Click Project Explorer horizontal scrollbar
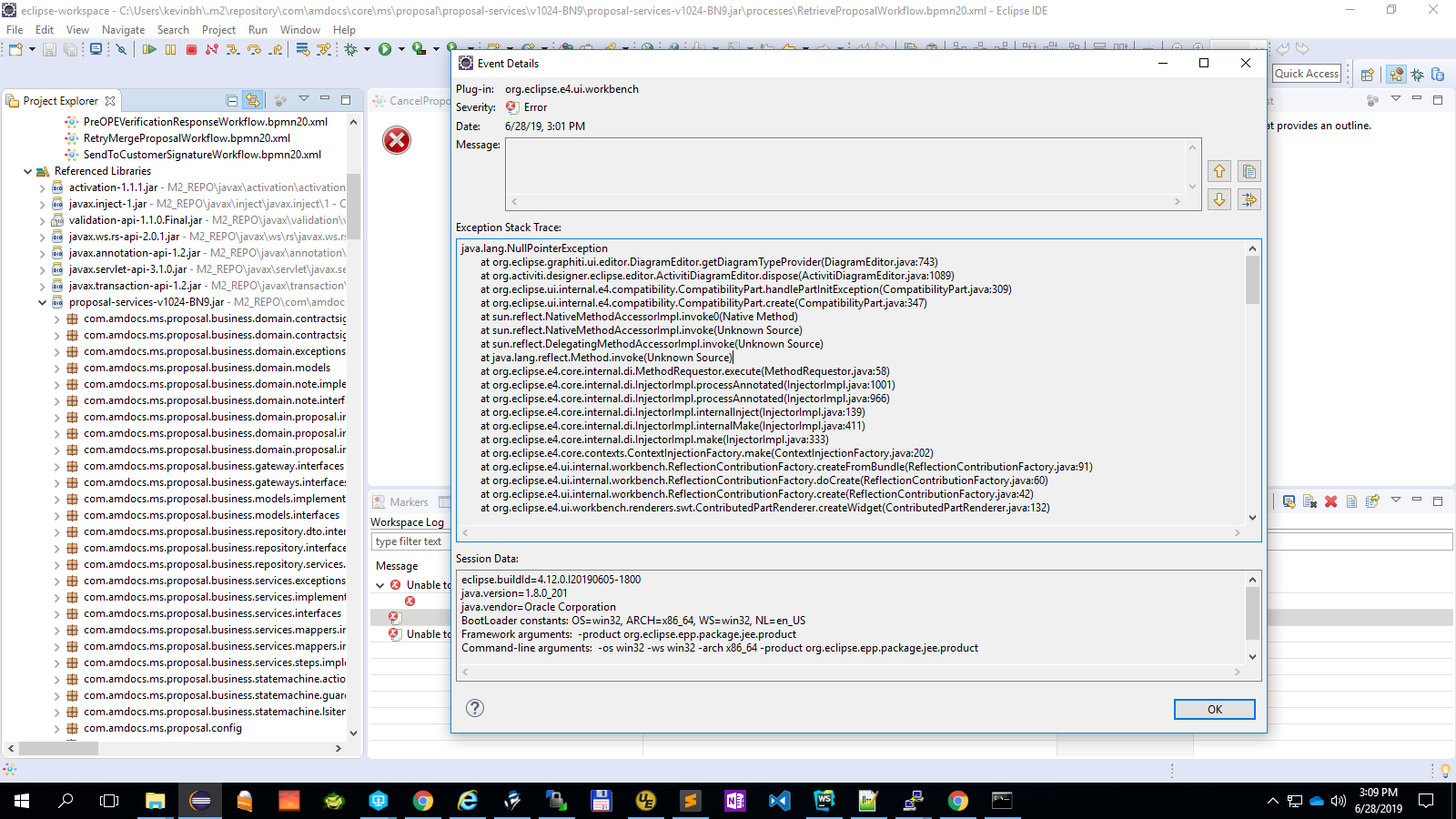The width and height of the screenshot is (1456, 819). (x=58, y=748)
